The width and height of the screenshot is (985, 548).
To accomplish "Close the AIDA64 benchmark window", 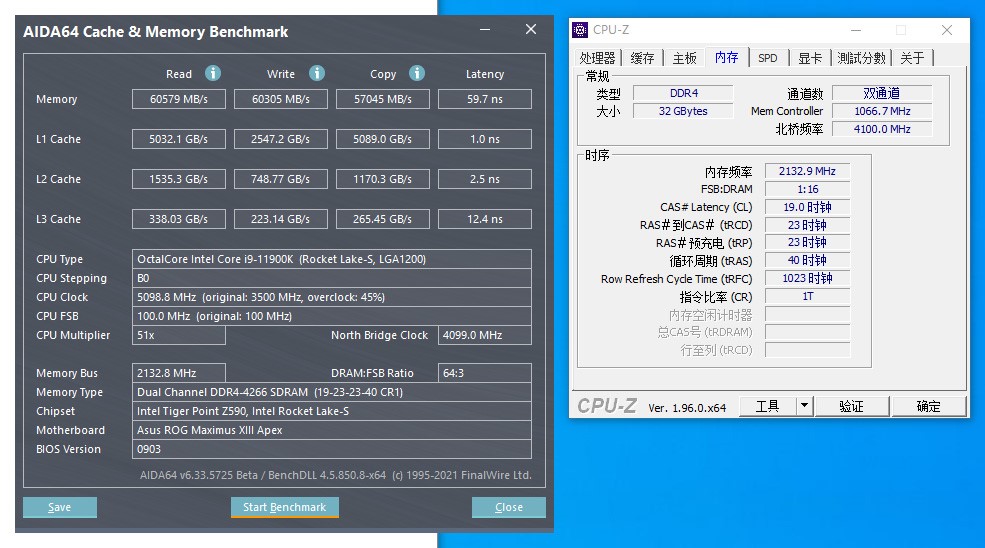I will pos(531,30).
